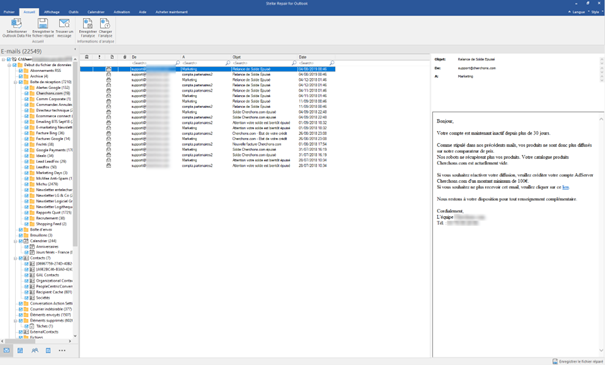This screenshot has height=365, width=605.
Task: Click the Tâches folder icon in tree
Action: pyautogui.click(x=32, y=326)
